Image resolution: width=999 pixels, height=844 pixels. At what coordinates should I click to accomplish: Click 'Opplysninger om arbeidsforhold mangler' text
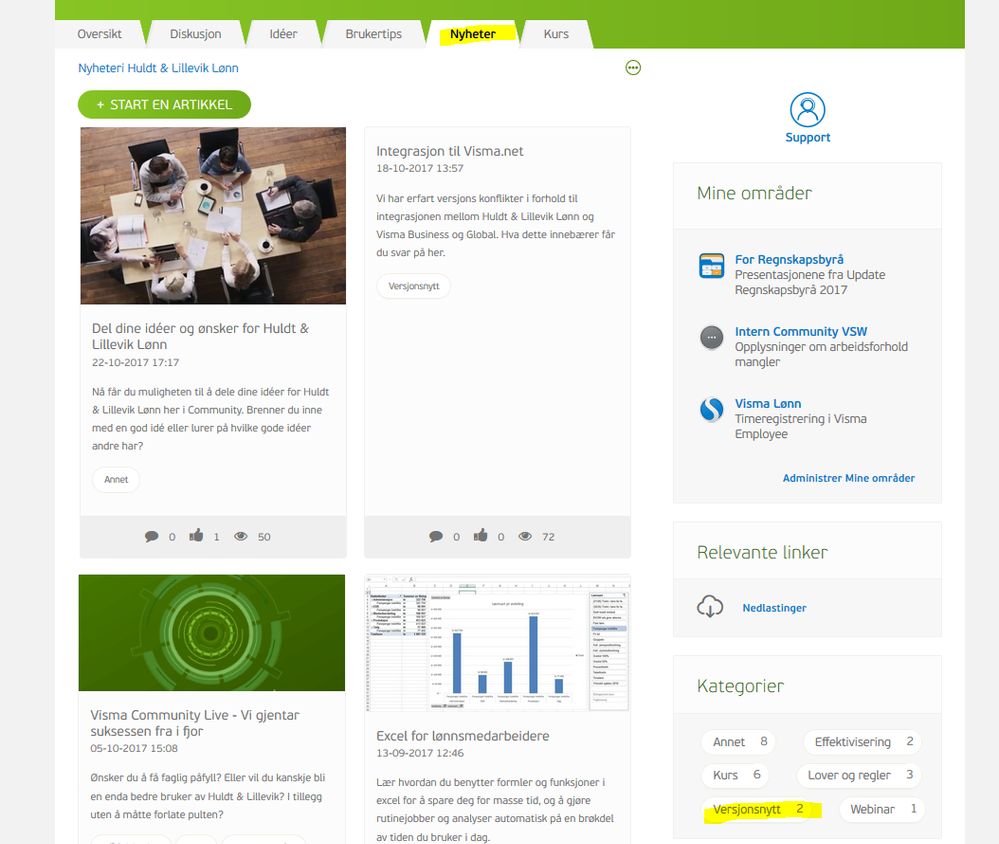(x=821, y=354)
